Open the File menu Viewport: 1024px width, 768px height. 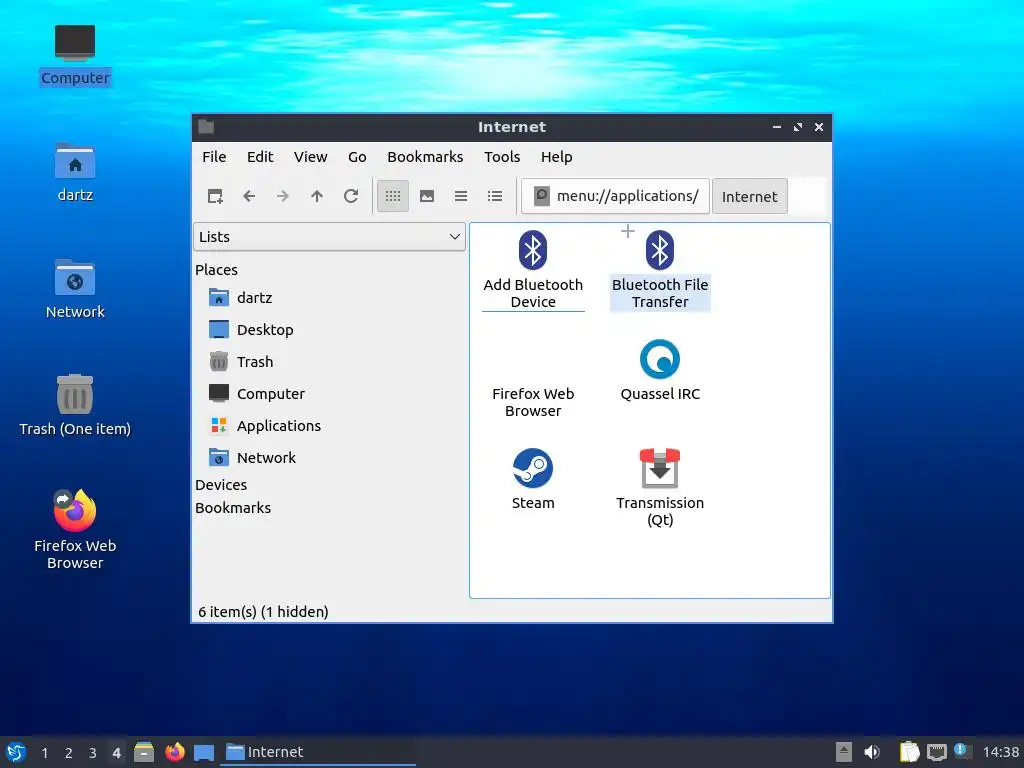(214, 157)
